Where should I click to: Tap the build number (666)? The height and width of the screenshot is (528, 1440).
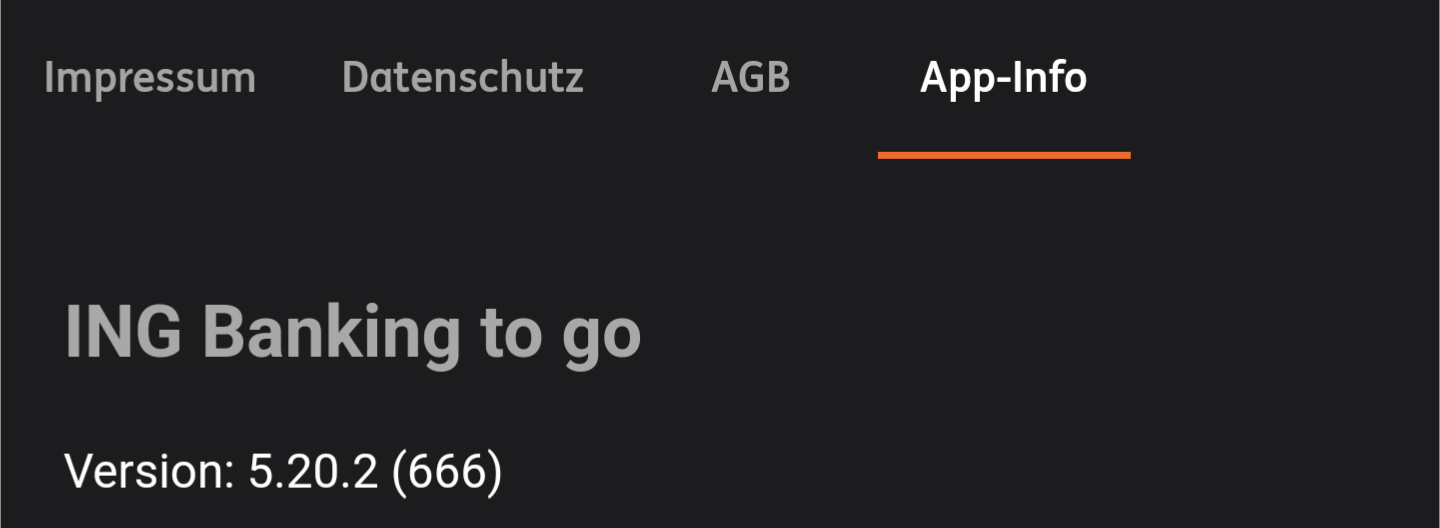pyautogui.click(x=446, y=470)
